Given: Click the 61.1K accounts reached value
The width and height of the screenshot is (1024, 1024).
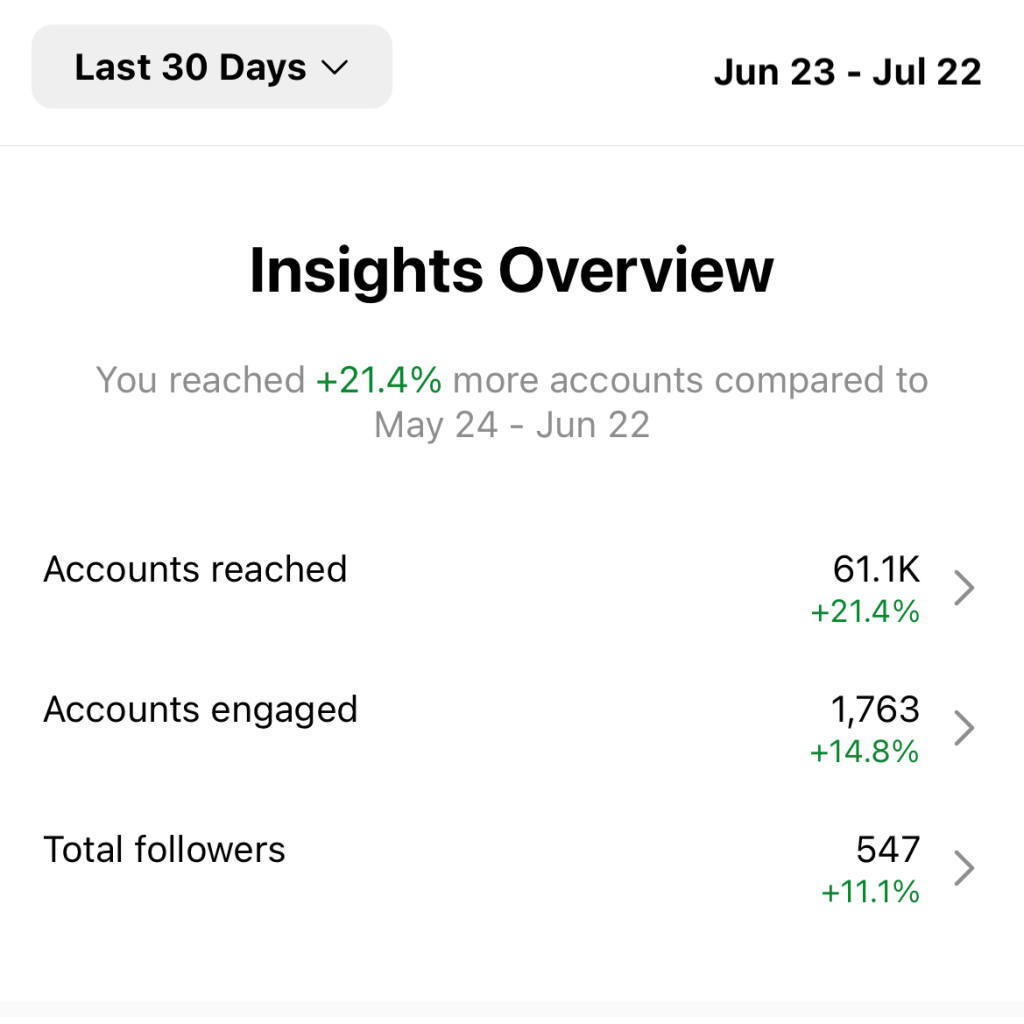Looking at the screenshot, I should 875,569.
